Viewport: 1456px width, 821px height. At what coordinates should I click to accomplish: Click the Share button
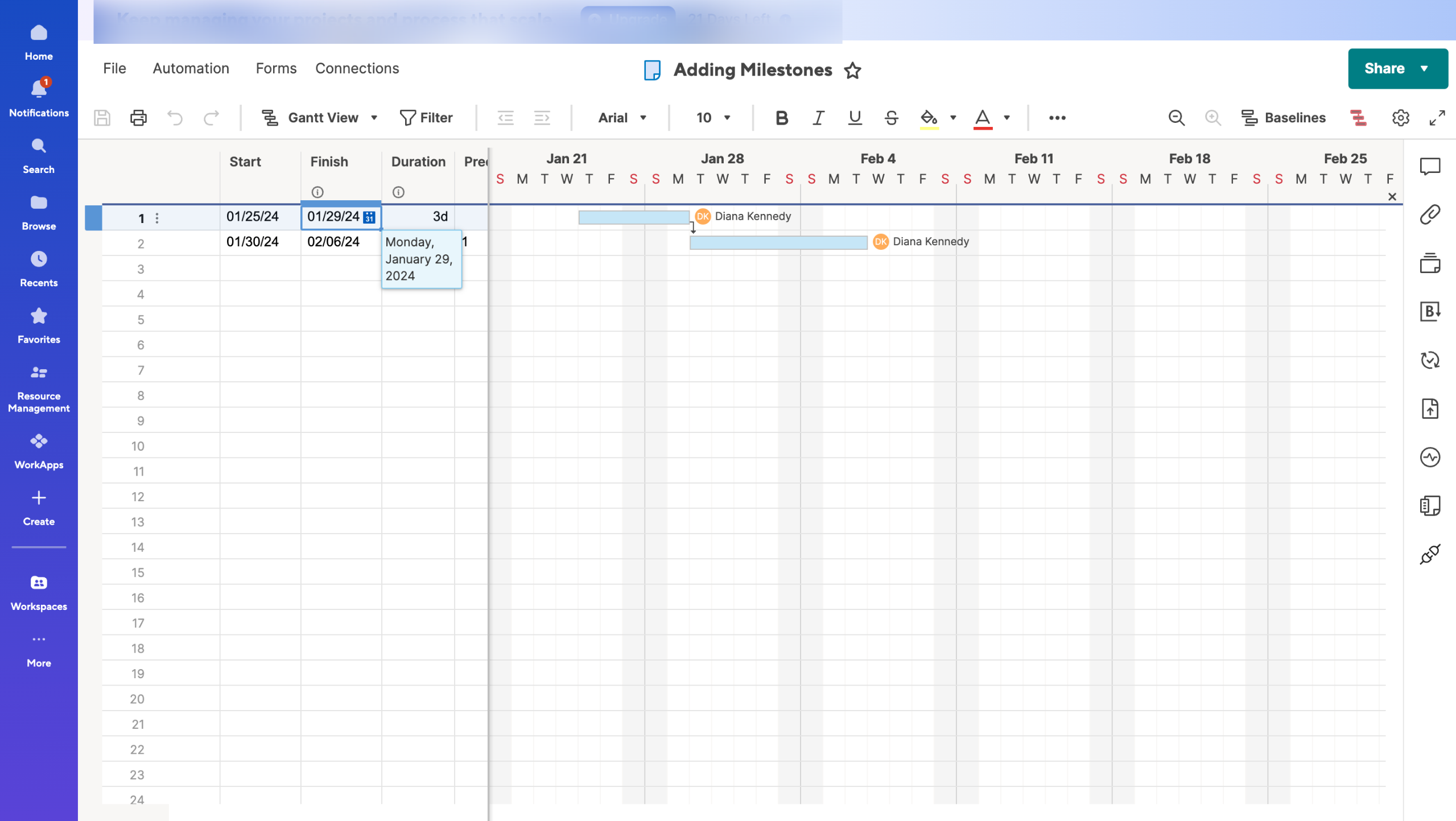click(1384, 68)
